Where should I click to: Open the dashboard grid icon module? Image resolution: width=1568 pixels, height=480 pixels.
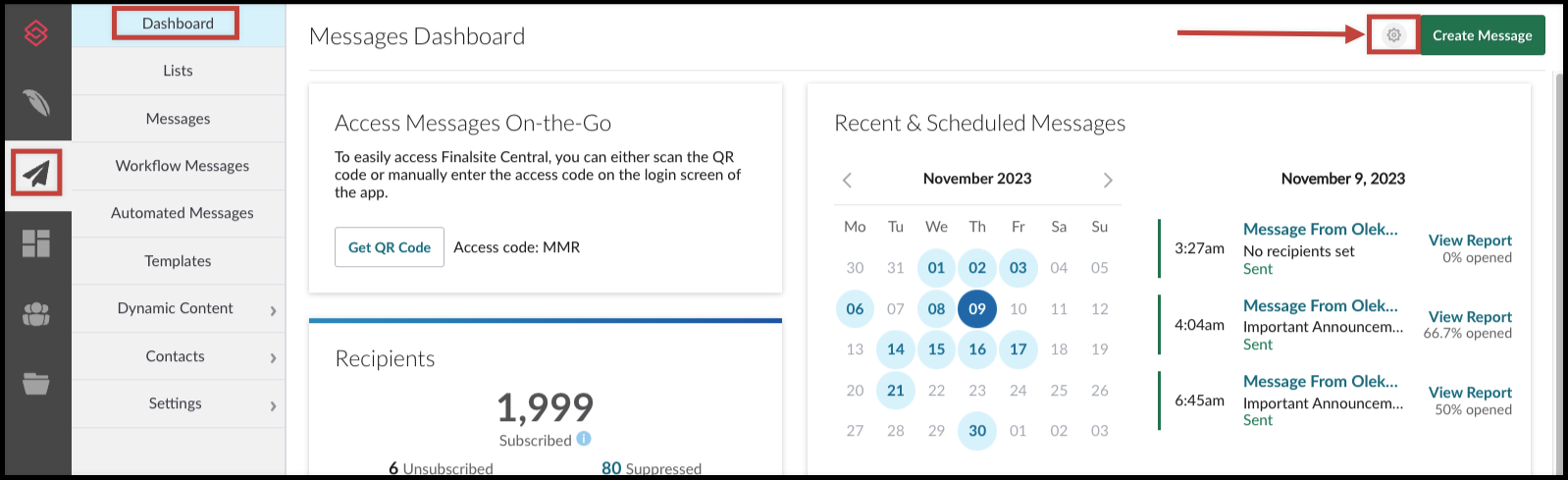[x=36, y=243]
